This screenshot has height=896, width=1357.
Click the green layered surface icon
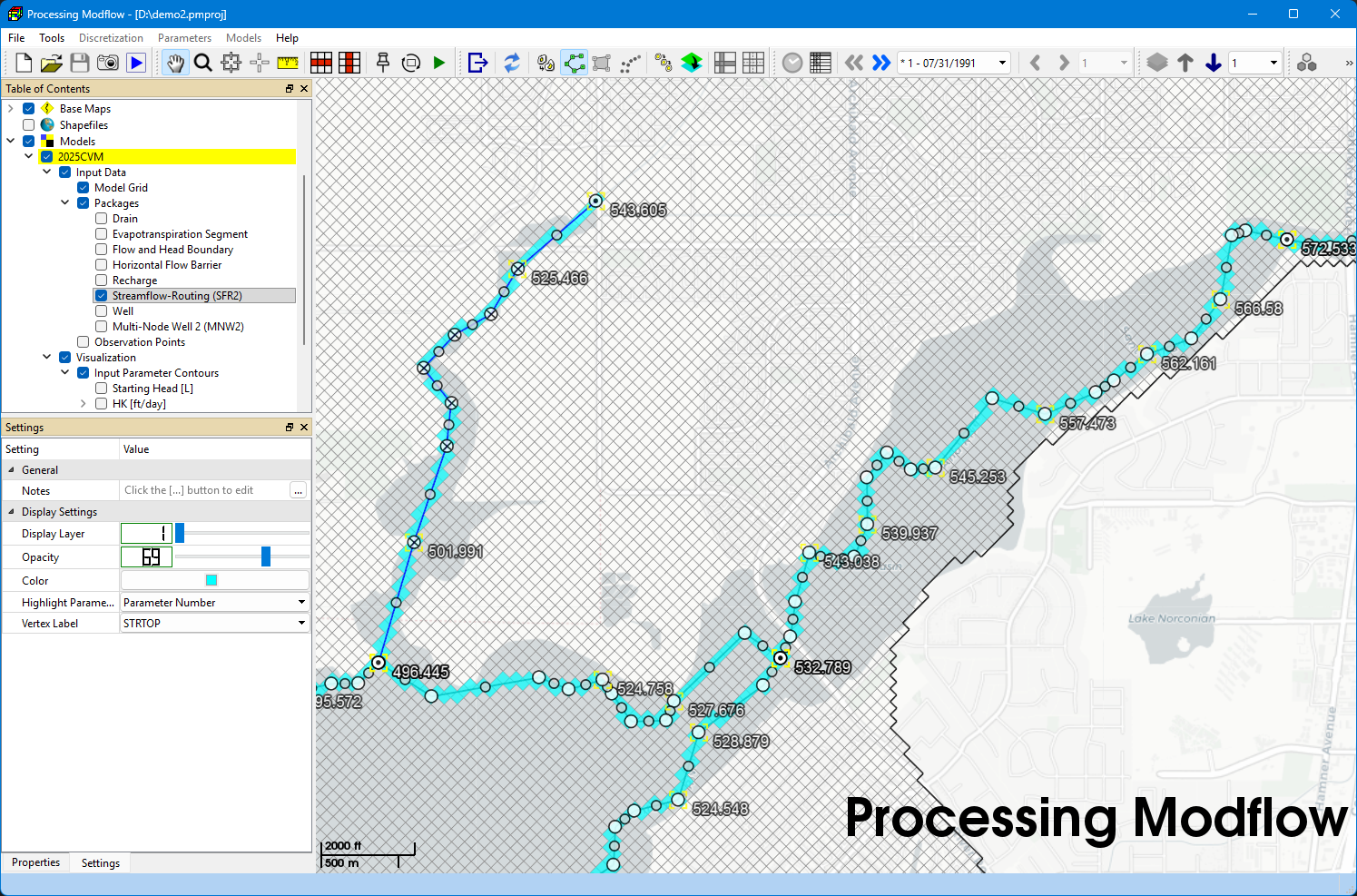692,63
